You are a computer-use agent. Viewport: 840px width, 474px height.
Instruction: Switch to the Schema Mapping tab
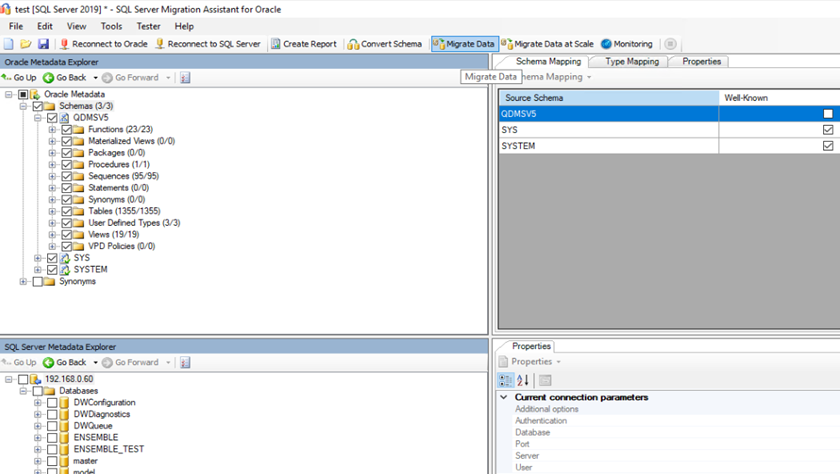click(548, 61)
